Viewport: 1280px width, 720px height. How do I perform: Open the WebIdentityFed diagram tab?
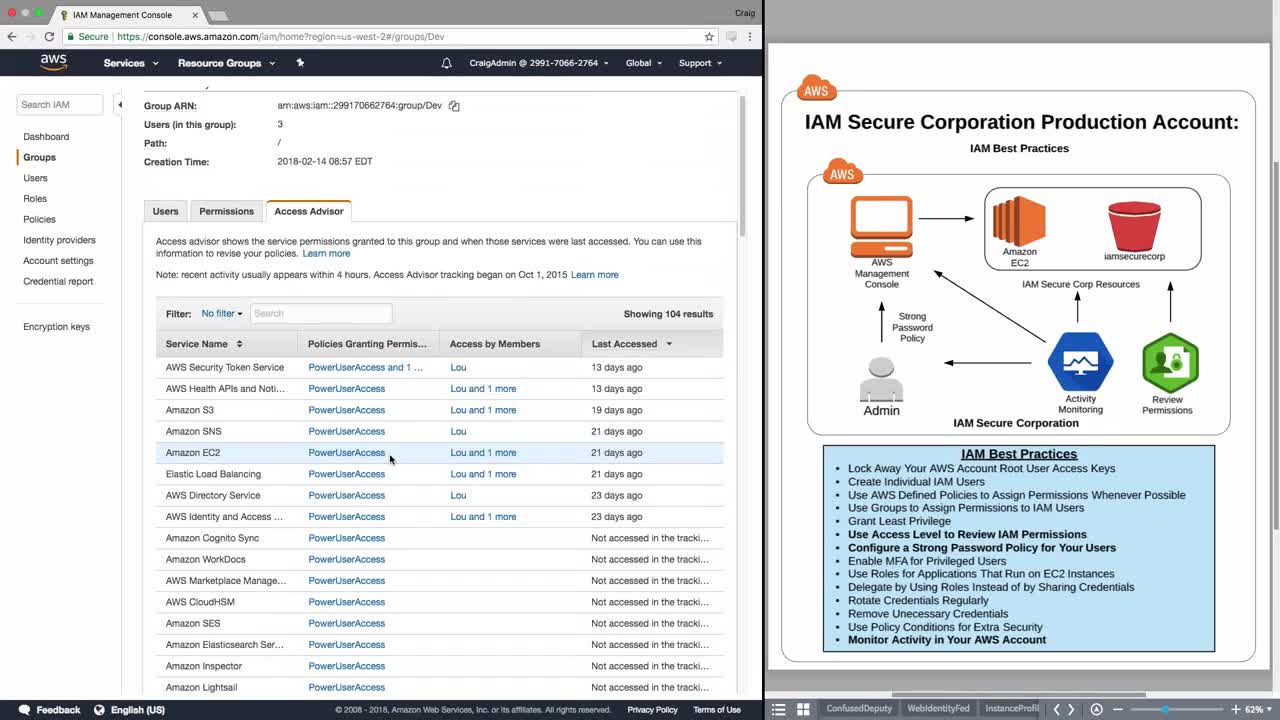(938, 709)
